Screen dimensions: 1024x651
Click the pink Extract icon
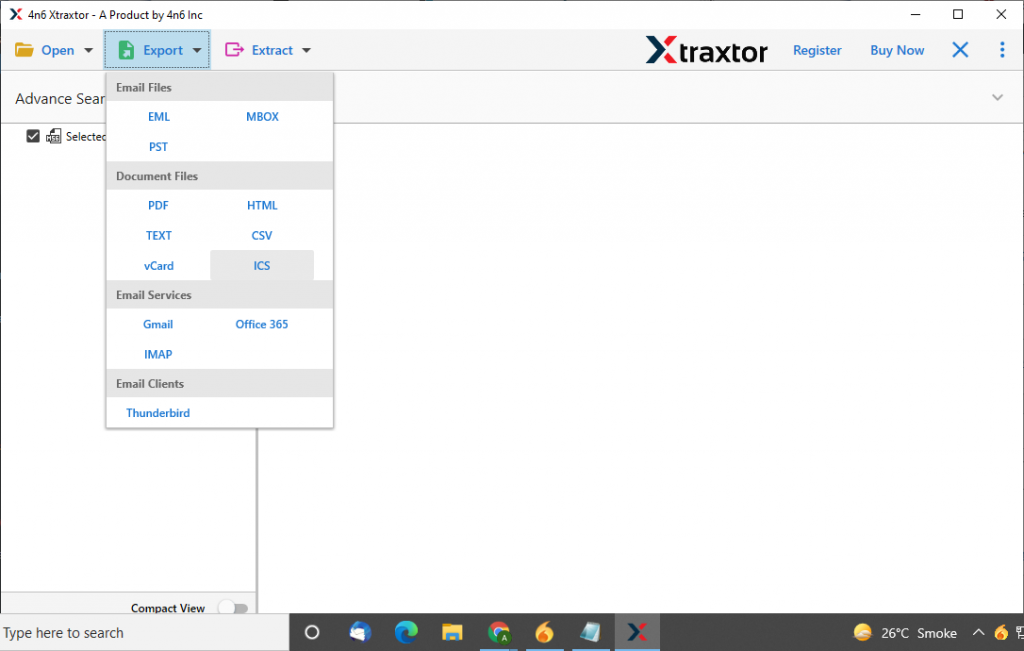pos(234,50)
